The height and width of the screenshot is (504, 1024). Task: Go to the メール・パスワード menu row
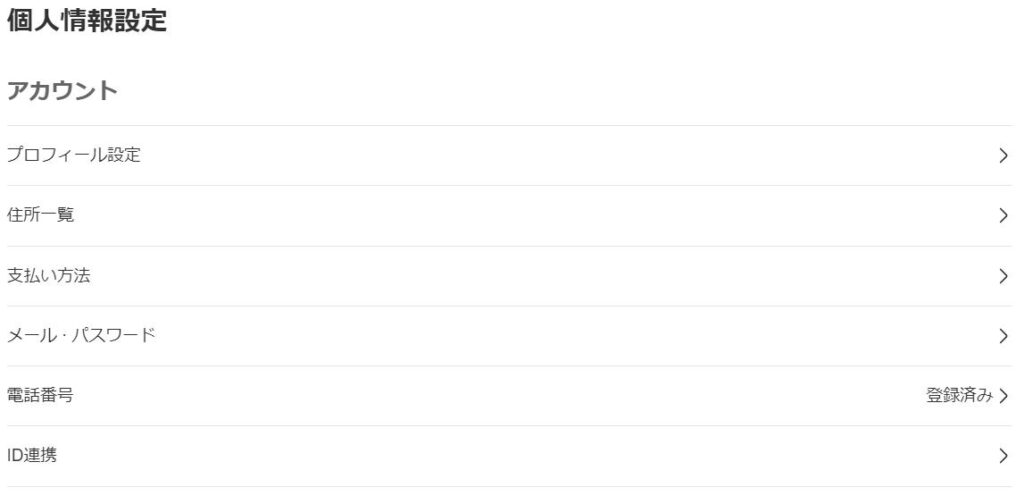pyautogui.click(x=509, y=336)
